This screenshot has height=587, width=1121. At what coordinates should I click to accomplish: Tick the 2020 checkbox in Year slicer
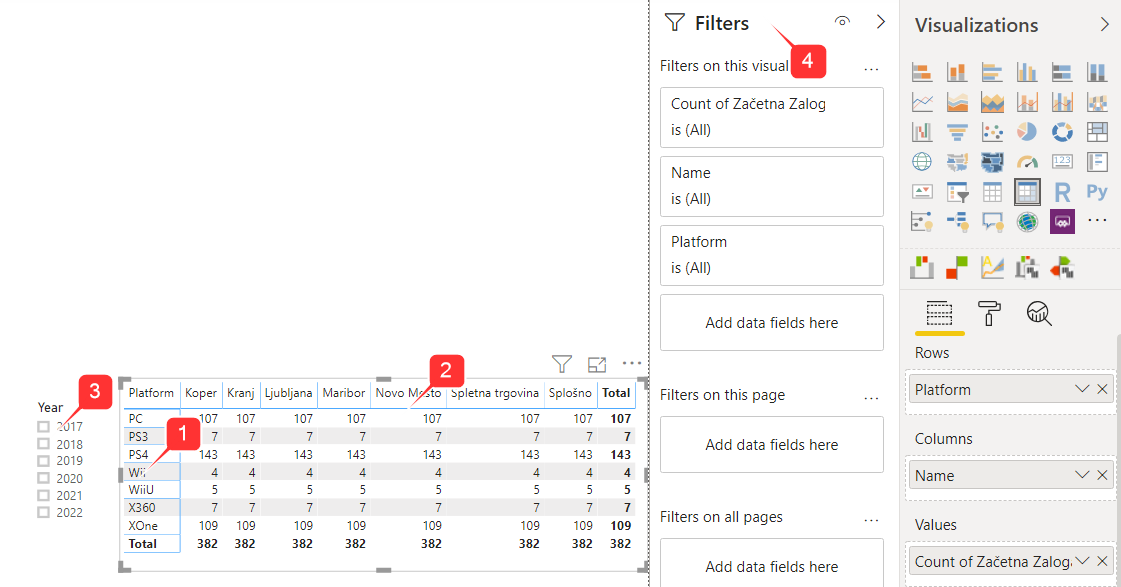(x=44, y=478)
